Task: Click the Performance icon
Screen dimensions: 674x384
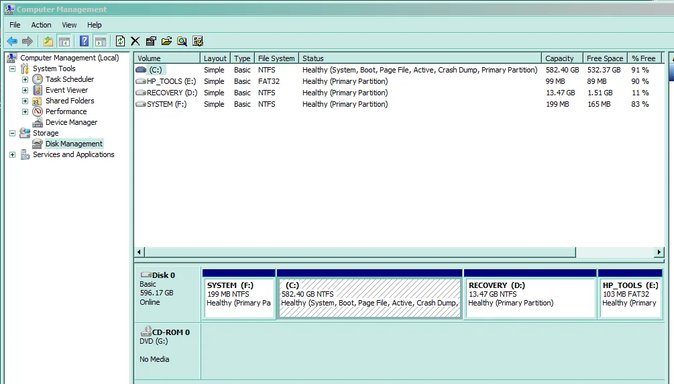Action: coord(38,111)
